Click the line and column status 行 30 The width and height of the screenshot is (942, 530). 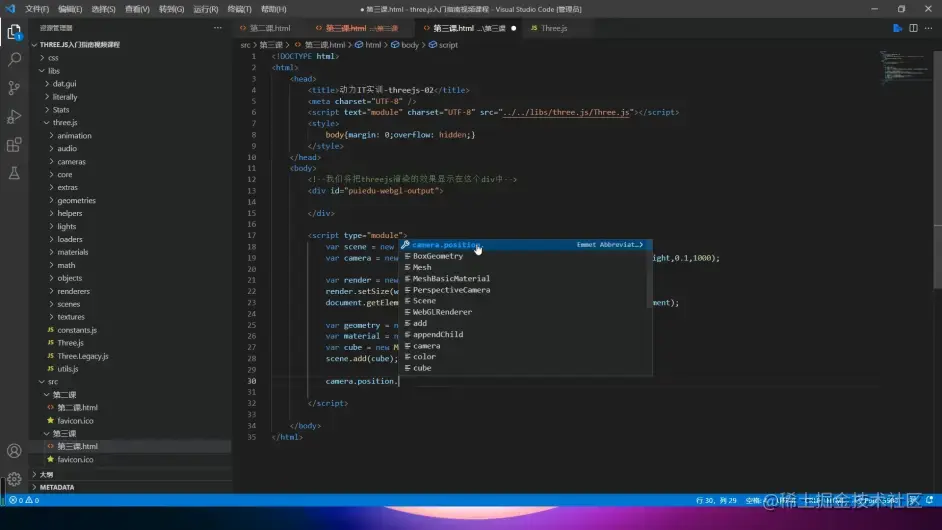click(x=716, y=500)
